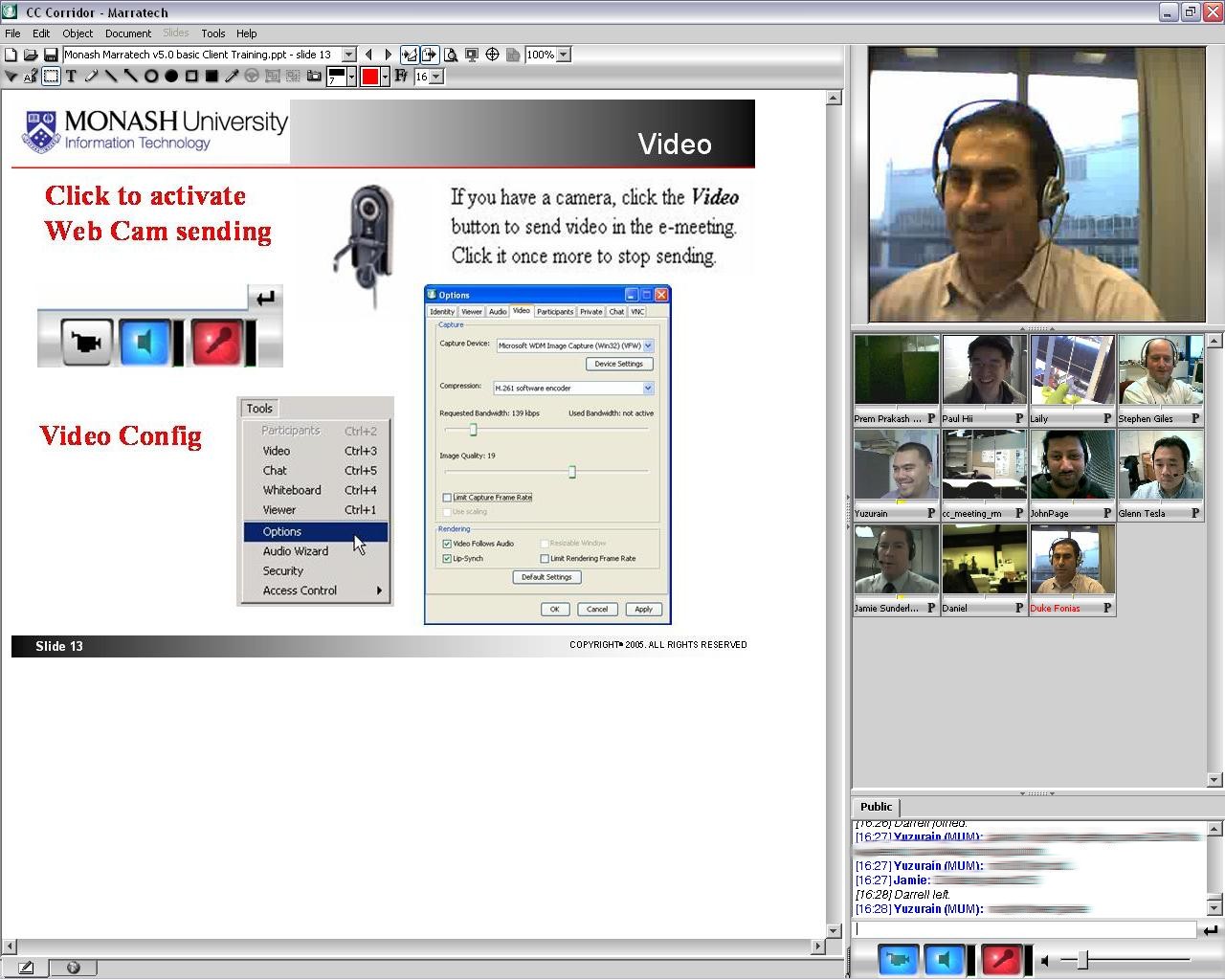Open the Document menu

pos(128,33)
